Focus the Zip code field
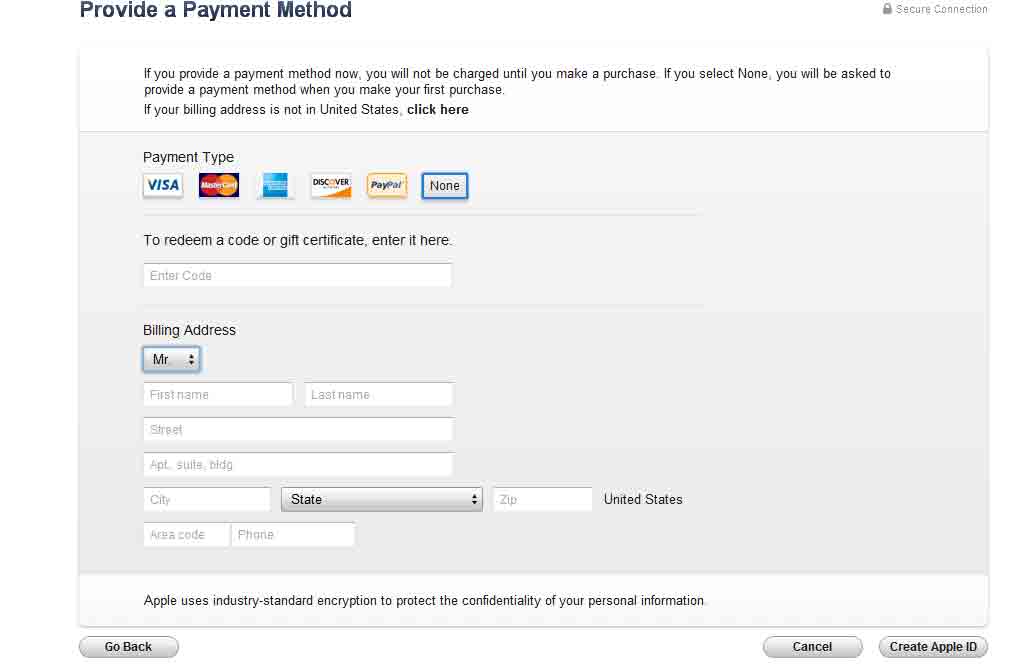1031x671 pixels. pos(543,499)
